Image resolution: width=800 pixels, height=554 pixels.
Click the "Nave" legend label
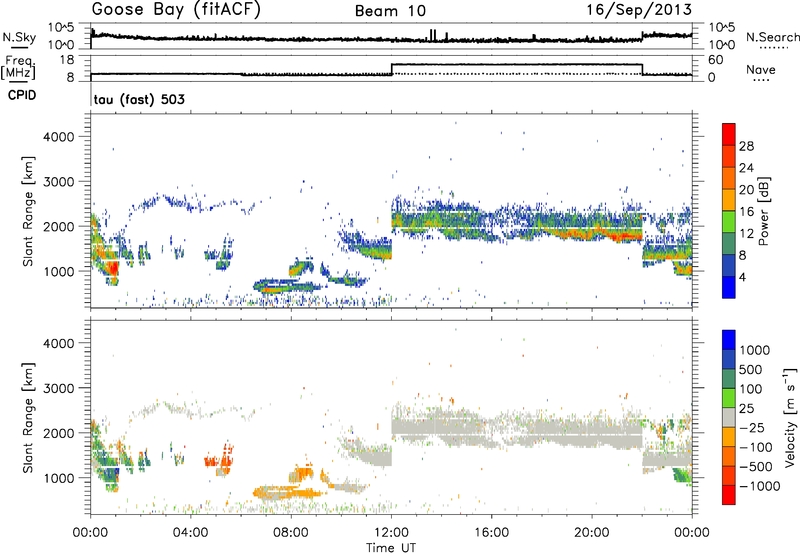point(761,69)
